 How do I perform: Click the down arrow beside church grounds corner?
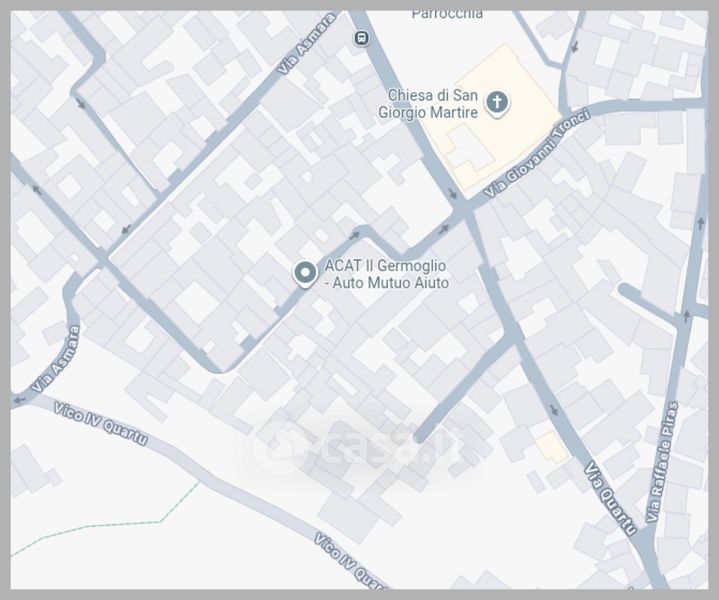[453, 194]
